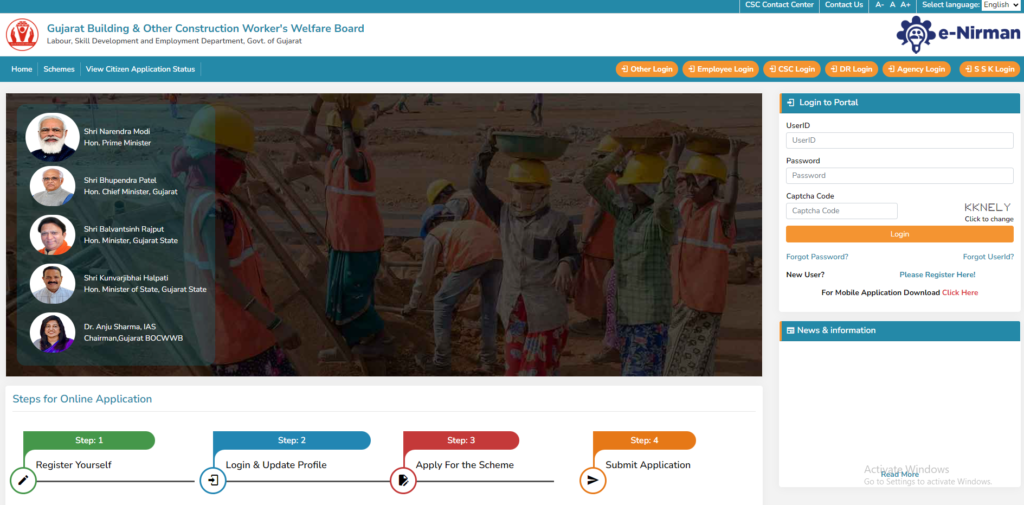This screenshot has width=1024, height=505.
Task: Click the Welfare Board logo emblem
Action: pyautogui.click(x=22, y=35)
